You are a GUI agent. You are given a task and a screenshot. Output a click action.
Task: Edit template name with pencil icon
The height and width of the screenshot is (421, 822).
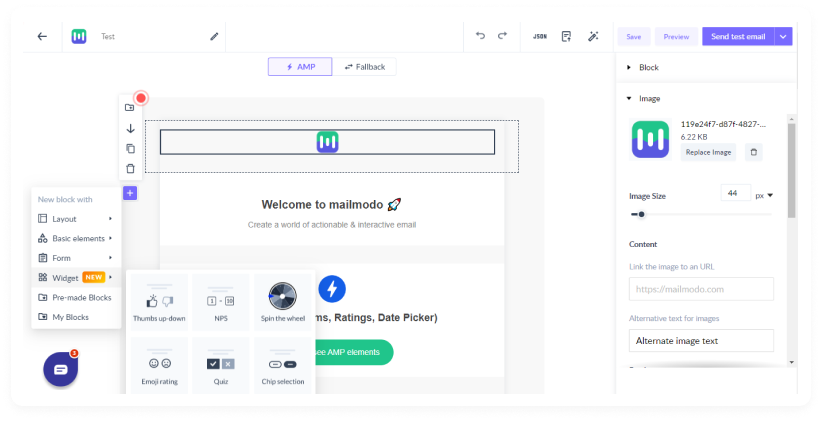tap(214, 36)
